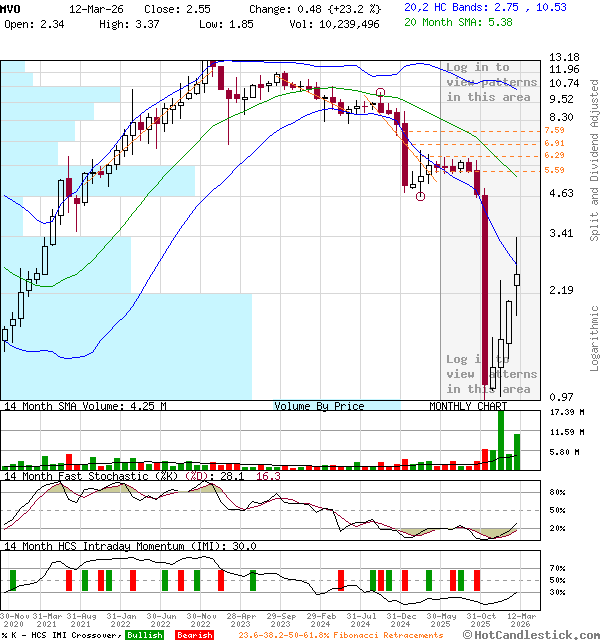Click the red circle marker below the low candle
The width and height of the screenshot is (600, 640).
[x=421, y=196]
